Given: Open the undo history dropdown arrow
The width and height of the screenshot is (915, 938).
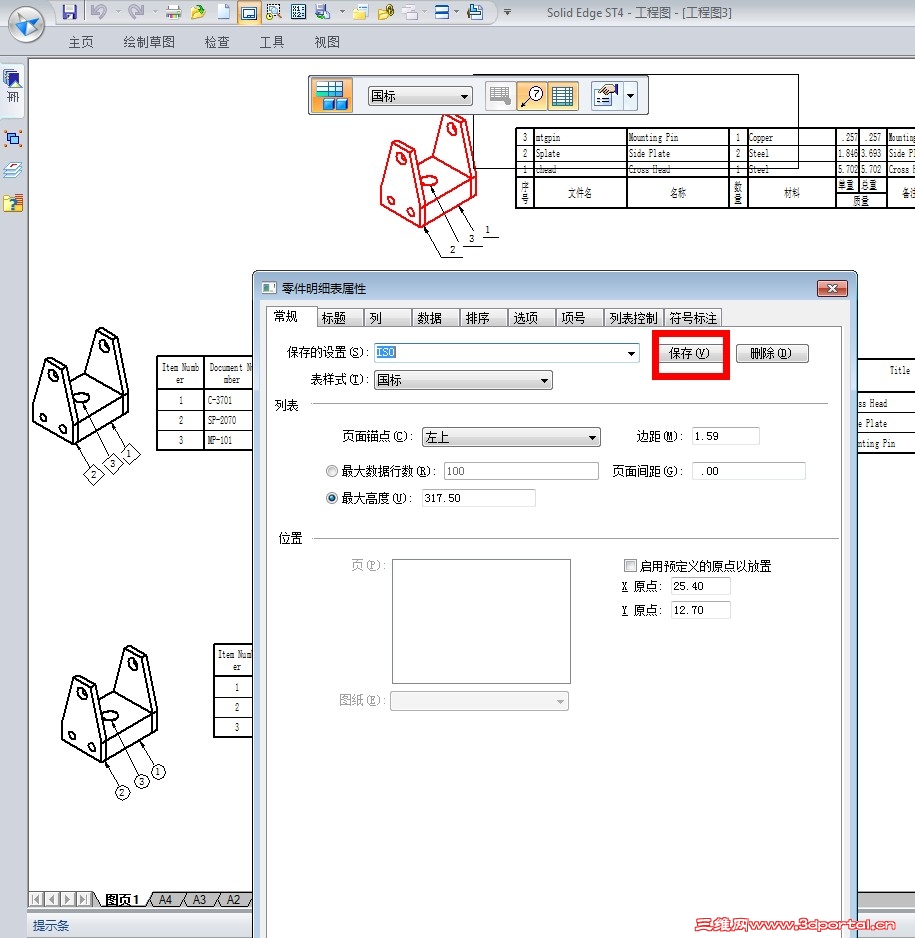Looking at the screenshot, I should click(x=117, y=12).
